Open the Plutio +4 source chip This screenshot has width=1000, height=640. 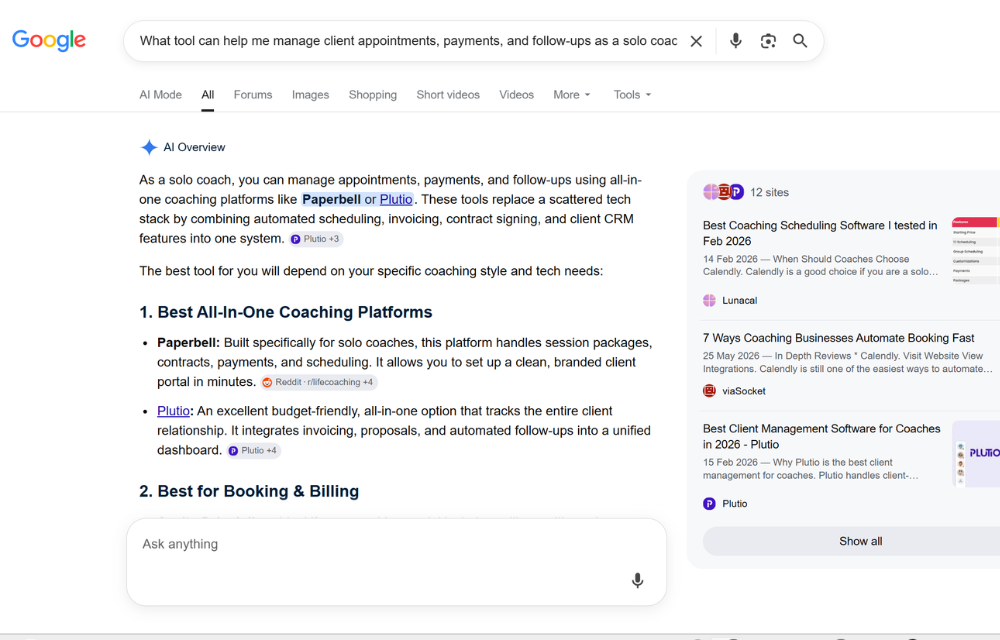coord(253,451)
